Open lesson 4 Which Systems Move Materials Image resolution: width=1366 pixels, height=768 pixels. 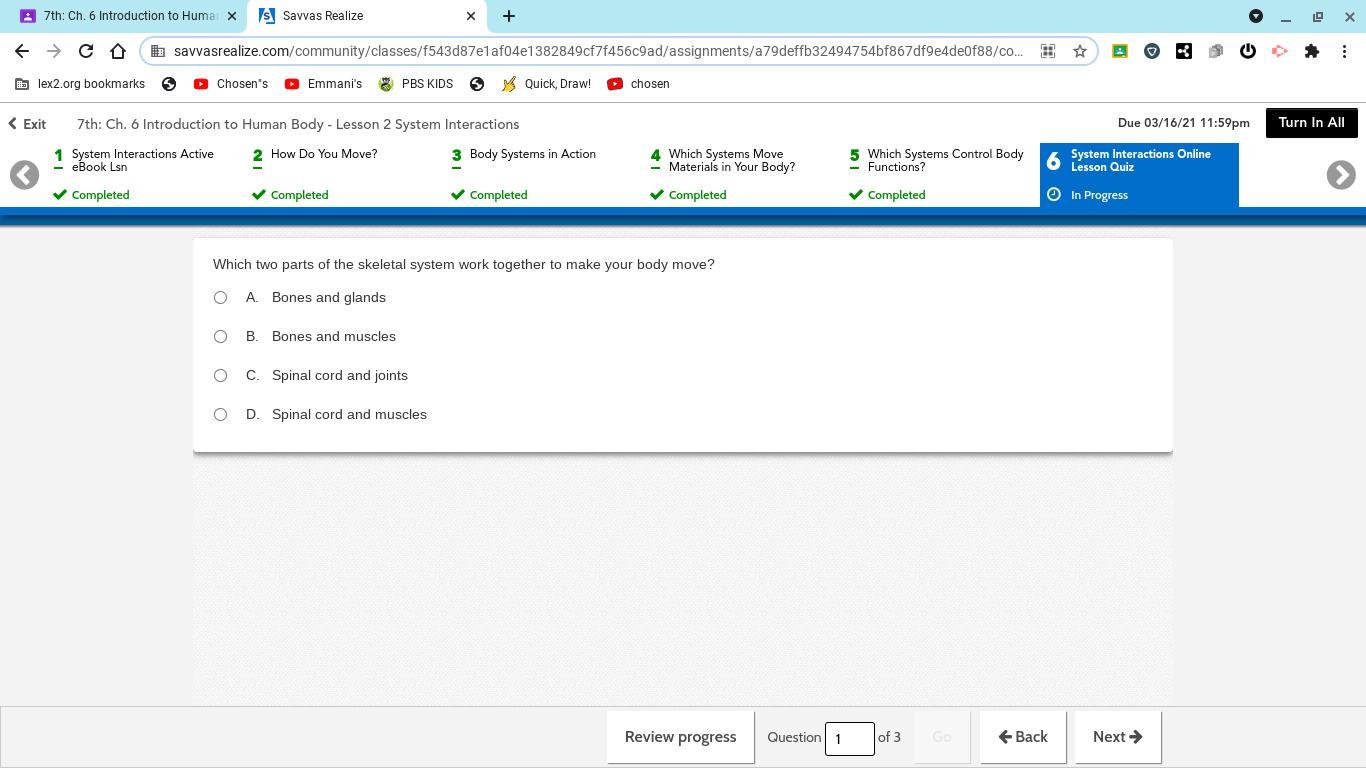coord(740,175)
